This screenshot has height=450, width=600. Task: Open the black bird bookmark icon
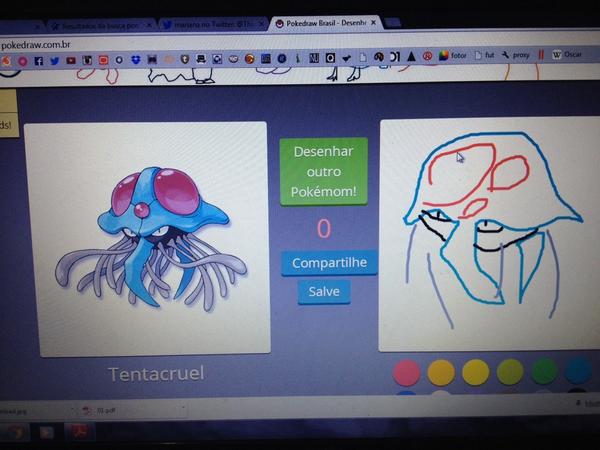(347, 58)
